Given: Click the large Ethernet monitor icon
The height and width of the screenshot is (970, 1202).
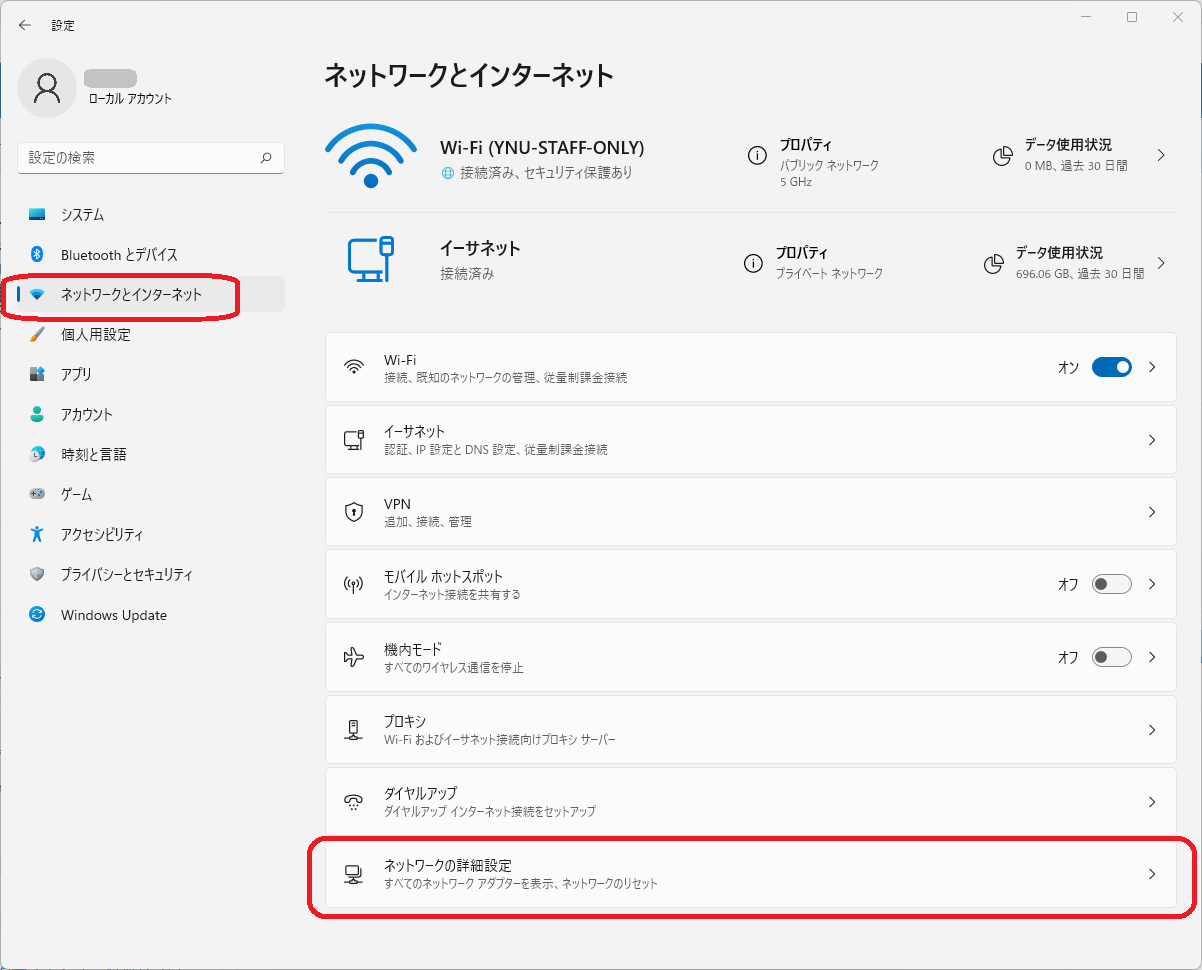Looking at the screenshot, I should 371,259.
